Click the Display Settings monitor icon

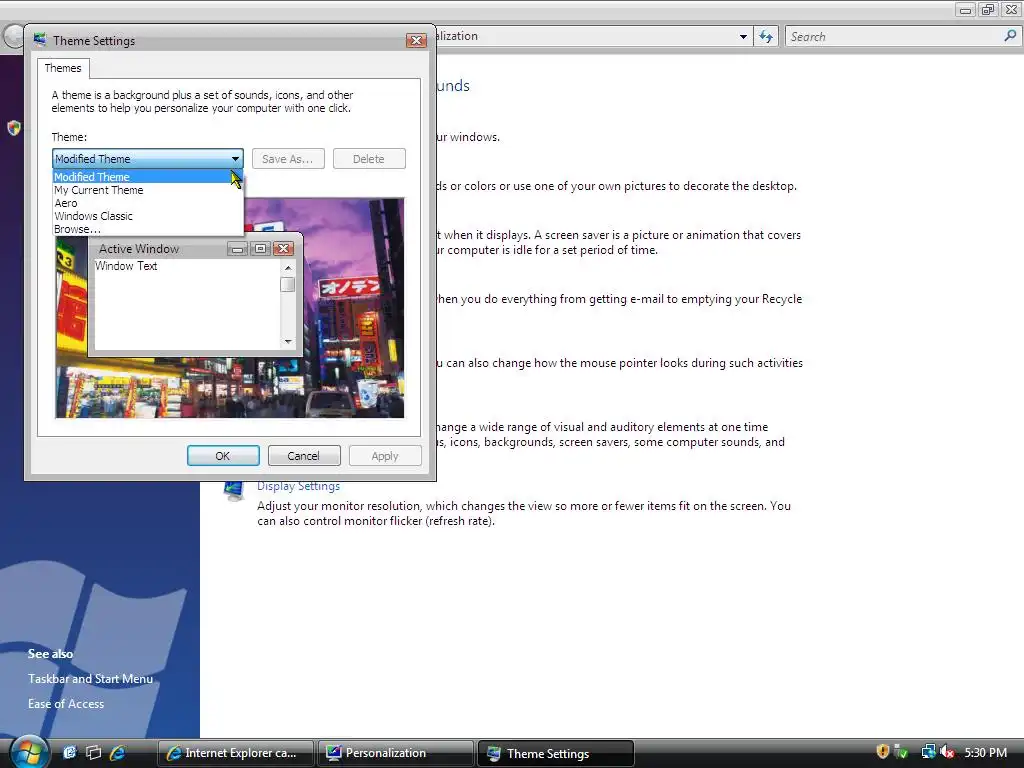click(233, 490)
